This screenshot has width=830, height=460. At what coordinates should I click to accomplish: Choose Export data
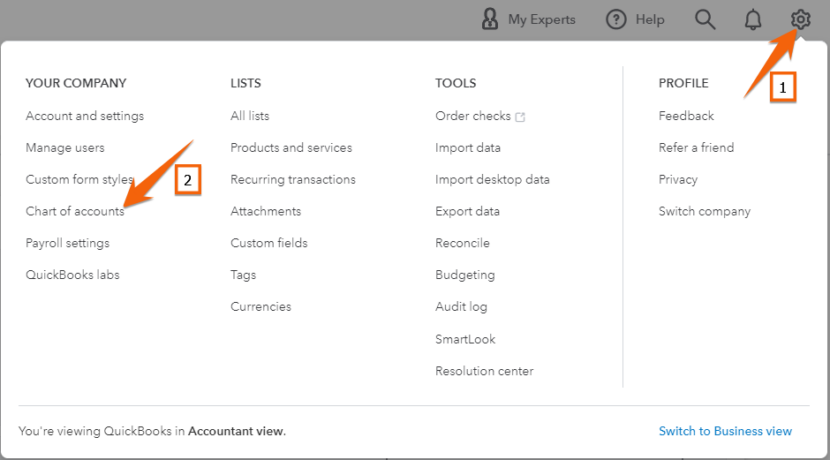coord(467,211)
